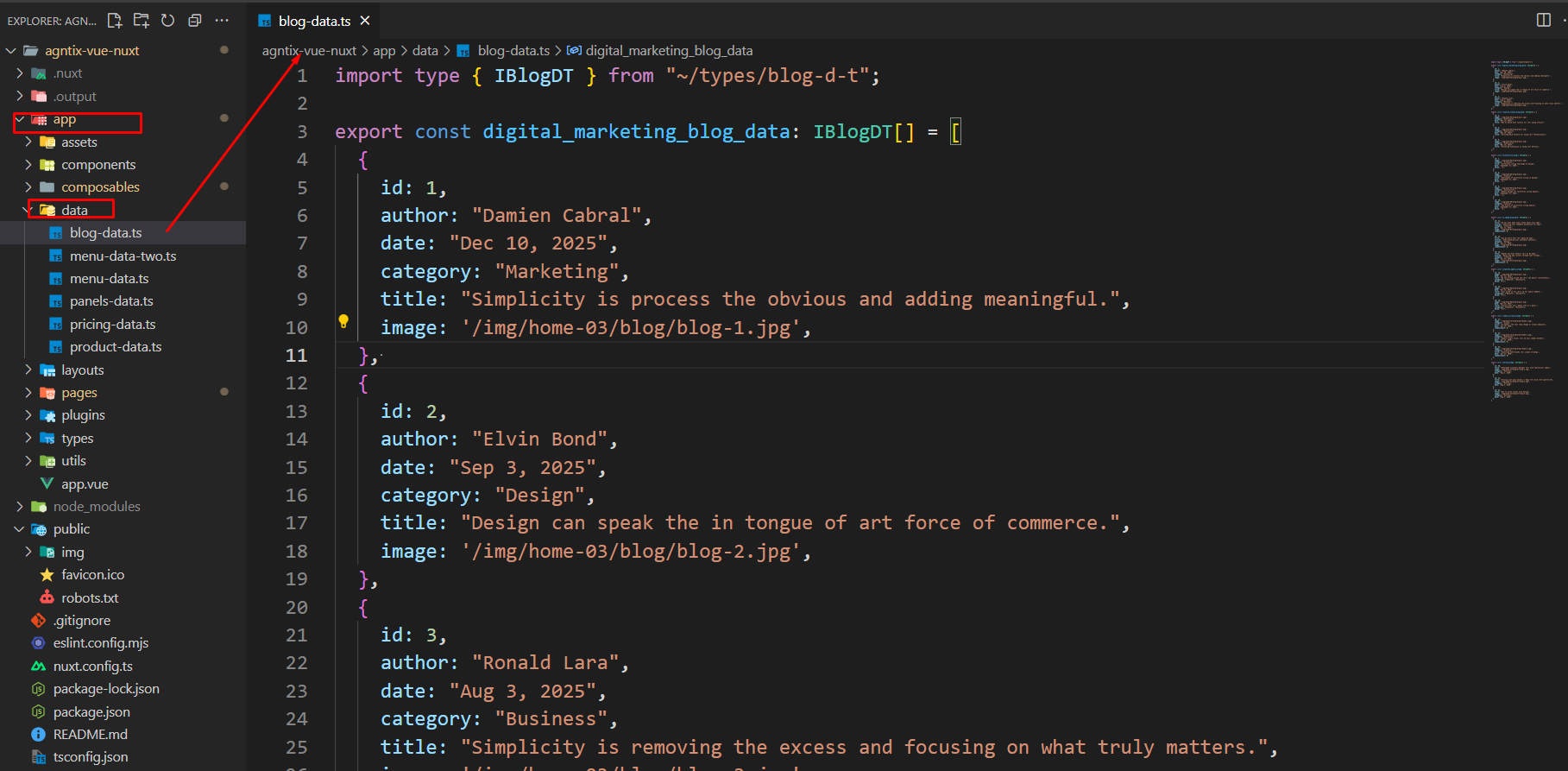Click the New Folder icon in Explorer
The width and height of the screenshot is (1568, 771).
[142, 21]
